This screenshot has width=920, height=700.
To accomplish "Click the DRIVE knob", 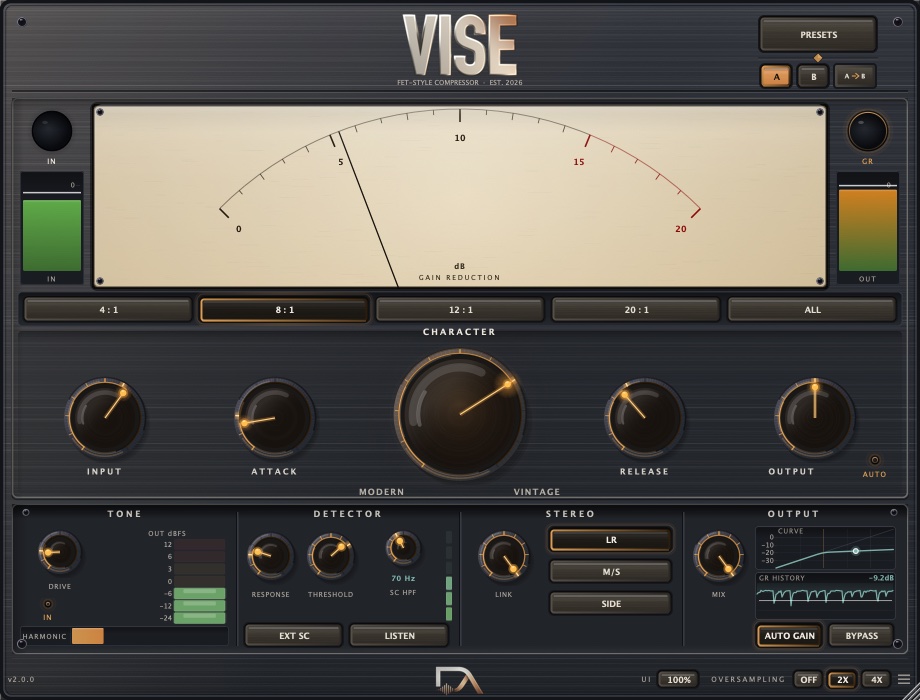I will pos(59,552).
